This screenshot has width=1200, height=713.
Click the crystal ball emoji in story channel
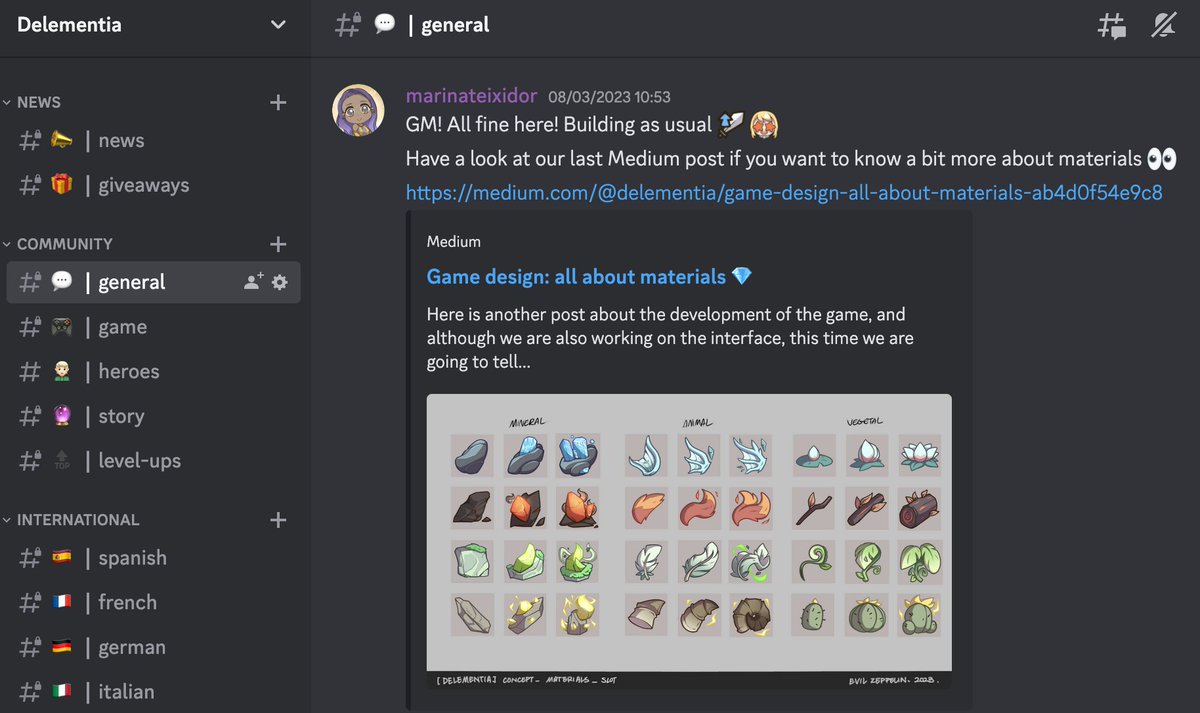point(62,416)
